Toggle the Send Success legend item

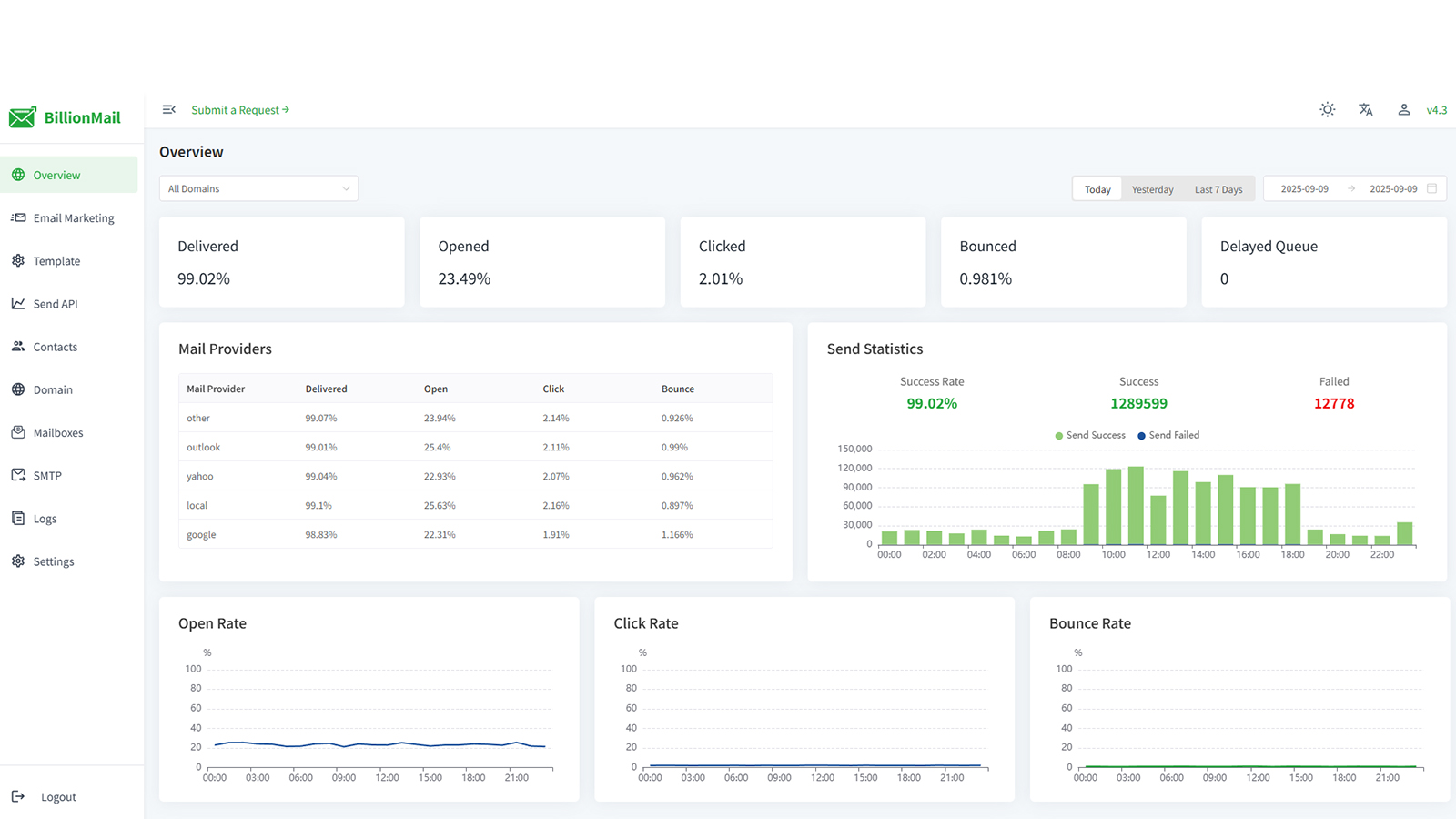coord(1090,435)
